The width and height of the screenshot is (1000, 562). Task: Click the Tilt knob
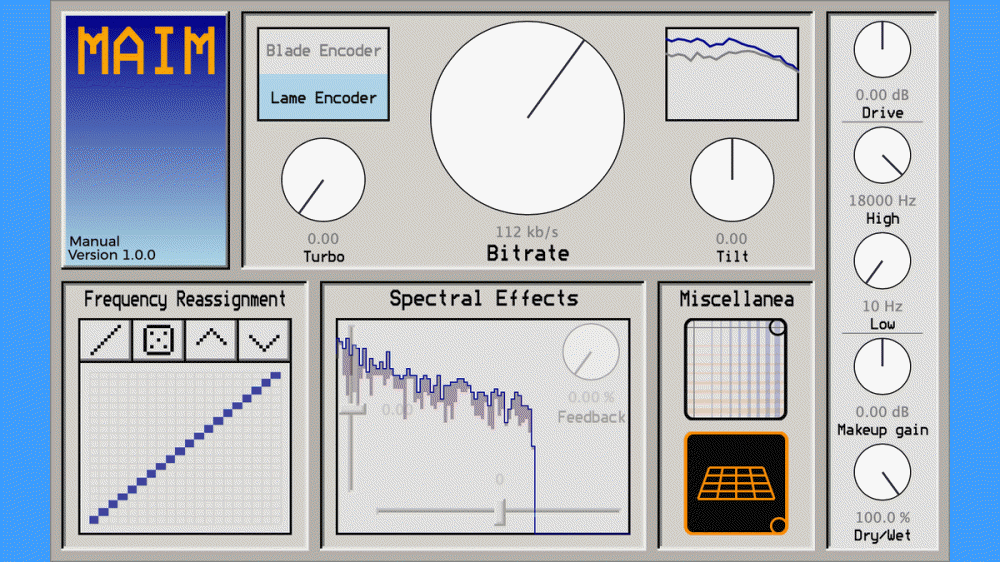(732, 180)
